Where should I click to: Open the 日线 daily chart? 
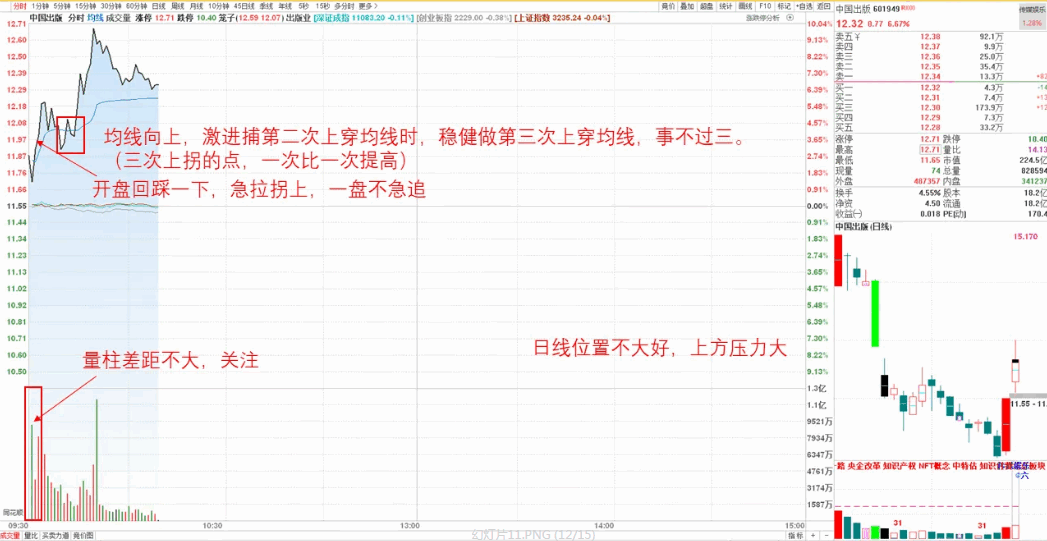(x=159, y=6)
